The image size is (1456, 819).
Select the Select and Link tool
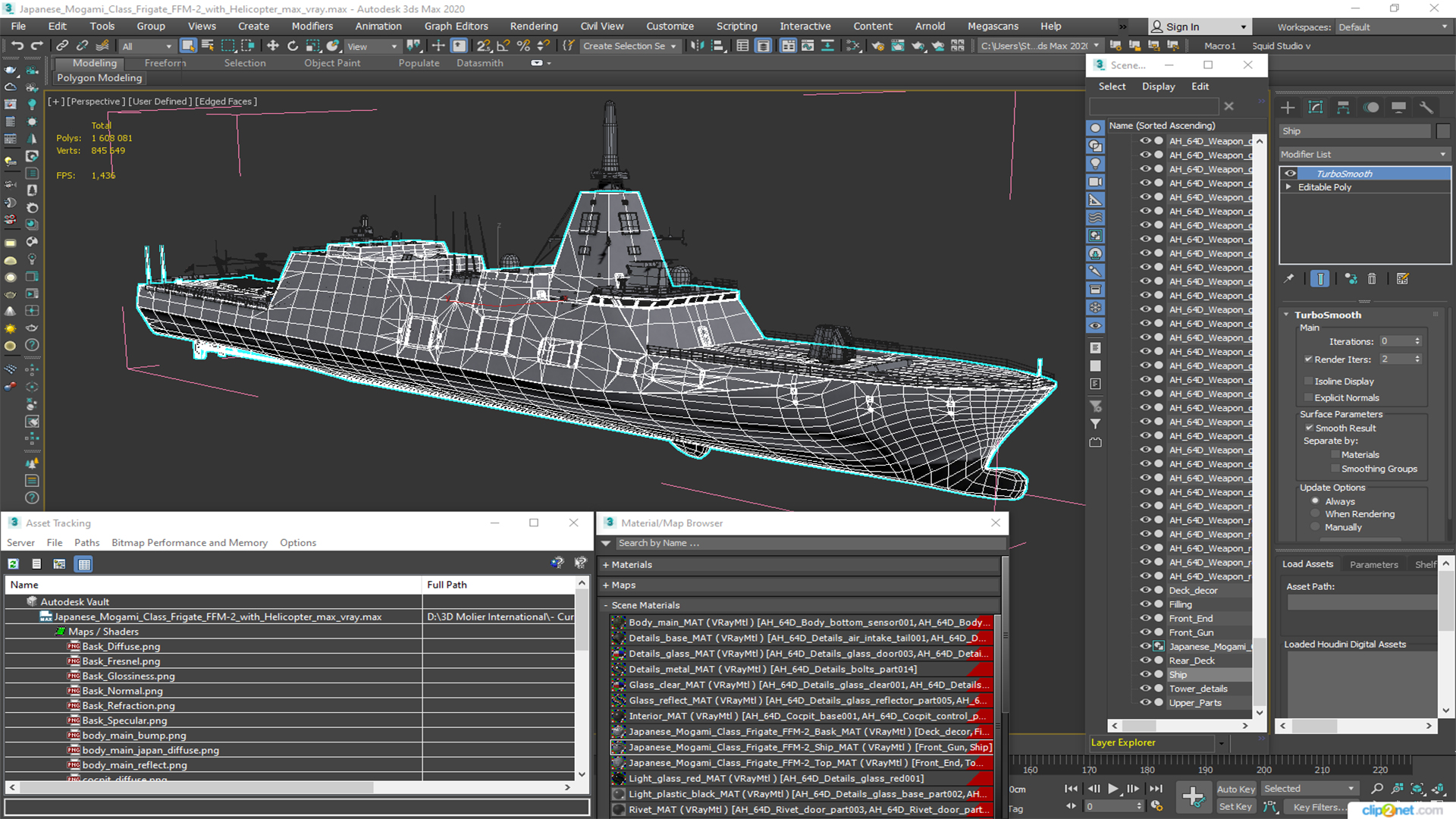tap(62, 45)
